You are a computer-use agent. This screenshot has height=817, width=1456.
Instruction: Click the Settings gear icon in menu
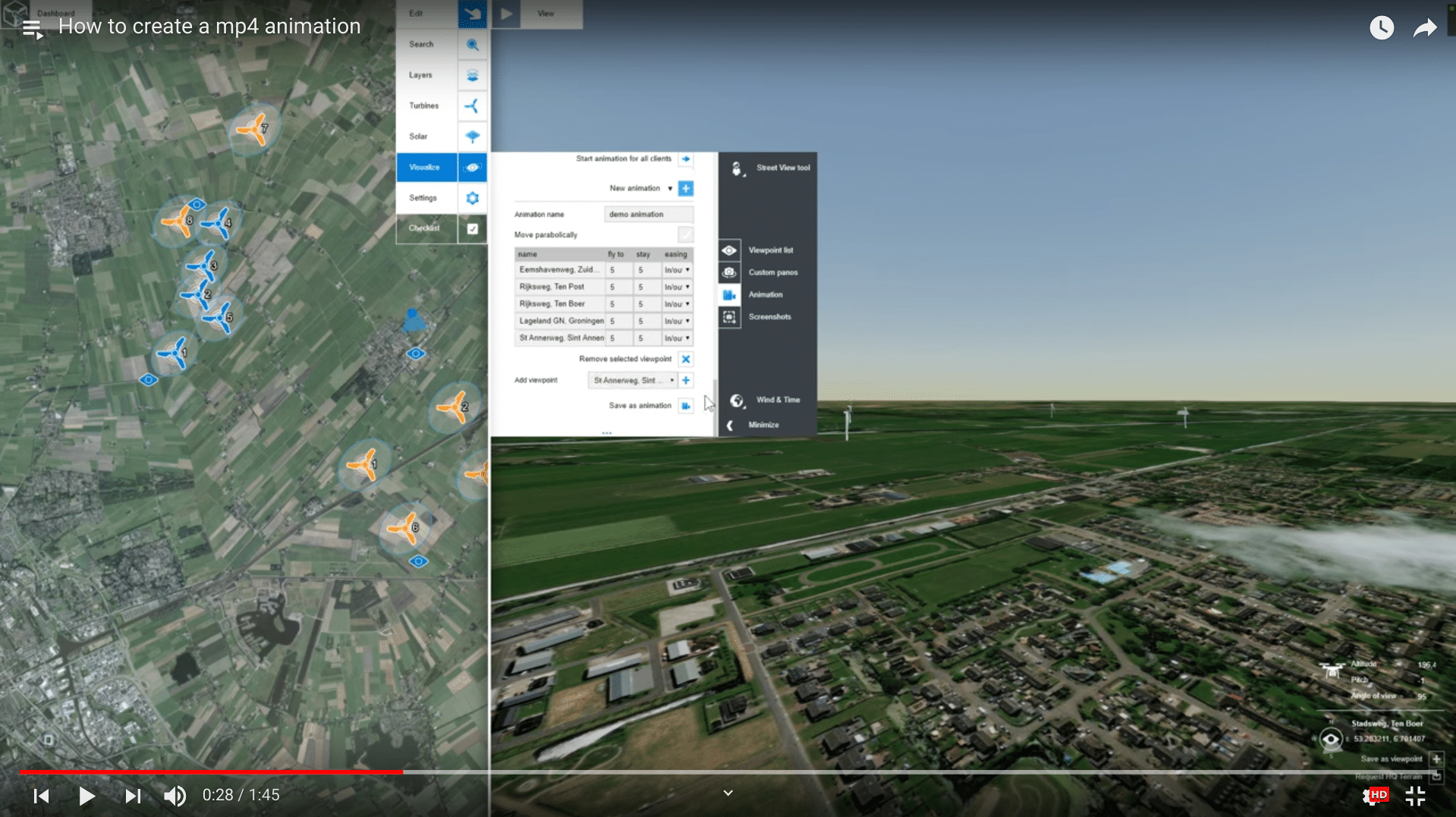pos(473,198)
